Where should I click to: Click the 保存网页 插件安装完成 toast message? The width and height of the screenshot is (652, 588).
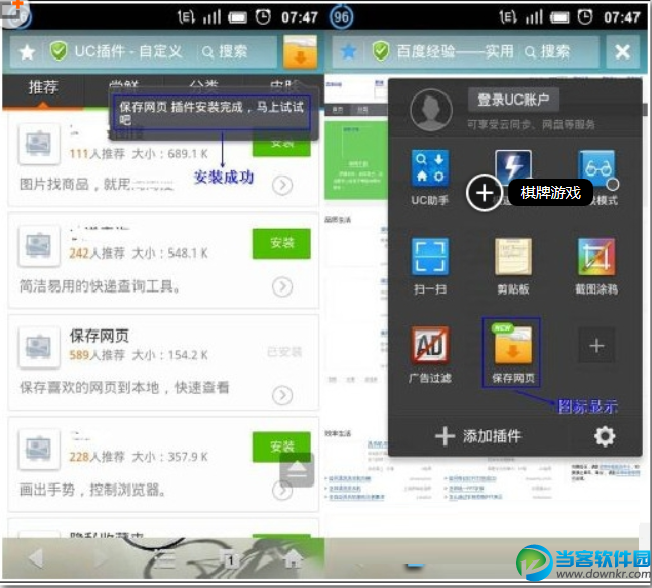[x=211, y=113]
